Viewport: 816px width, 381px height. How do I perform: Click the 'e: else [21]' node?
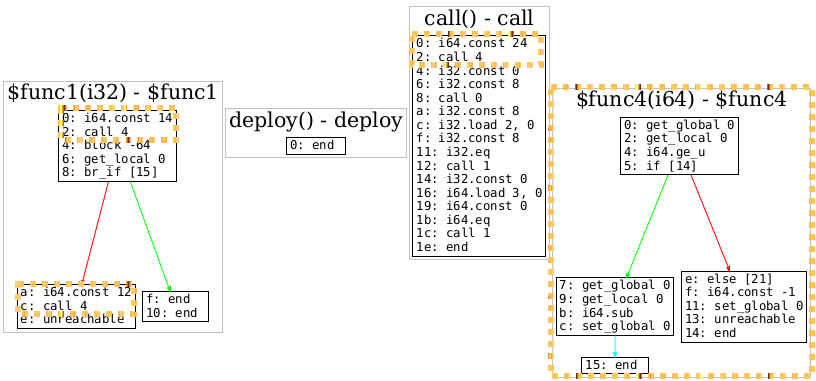tap(744, 307)
